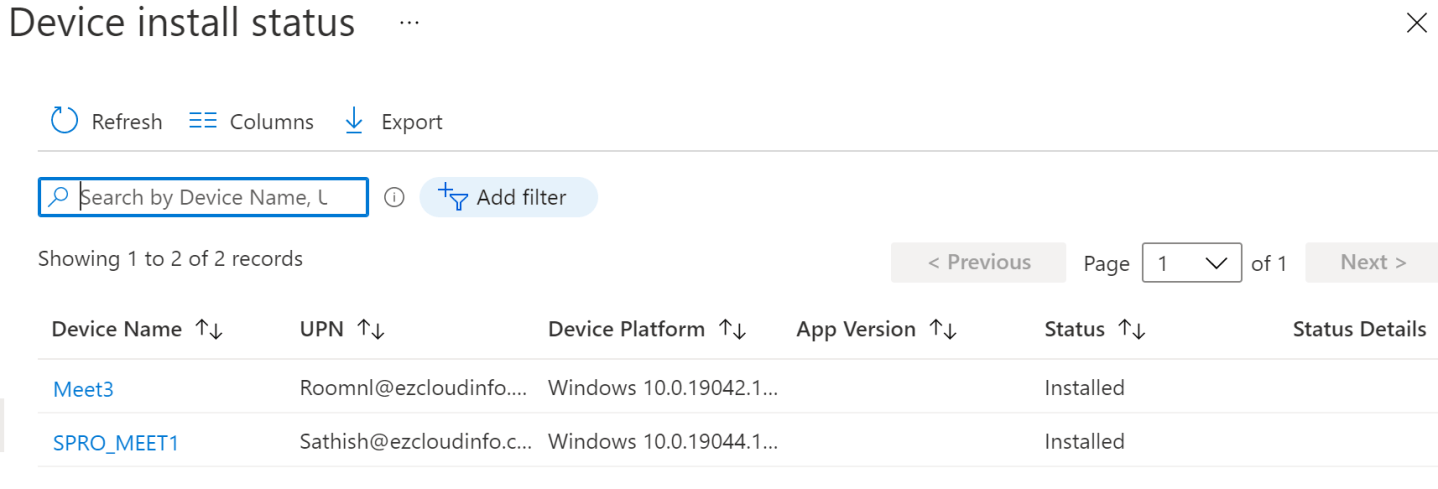Click the Export download arrow icon
This screenshot has width=1438, height=489.
(354, 121)
